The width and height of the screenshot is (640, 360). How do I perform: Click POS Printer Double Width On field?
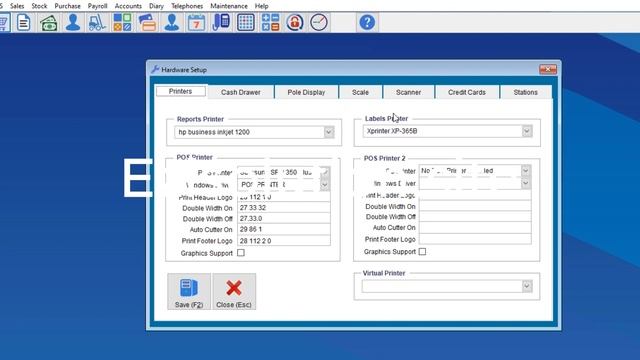coord(284,208)
